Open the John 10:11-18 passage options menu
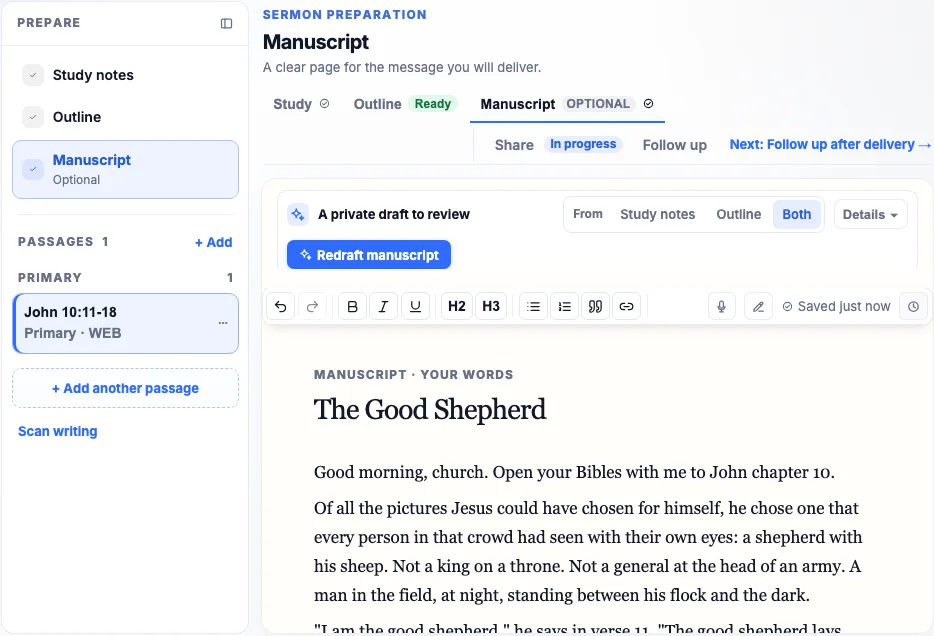 coord(223,323)
